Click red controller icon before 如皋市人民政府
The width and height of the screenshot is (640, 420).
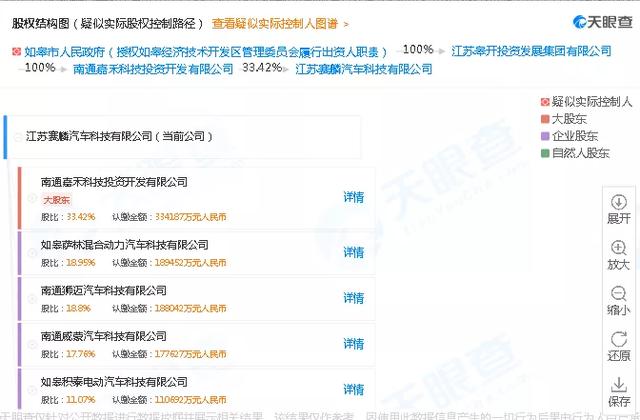coord(16,51)
